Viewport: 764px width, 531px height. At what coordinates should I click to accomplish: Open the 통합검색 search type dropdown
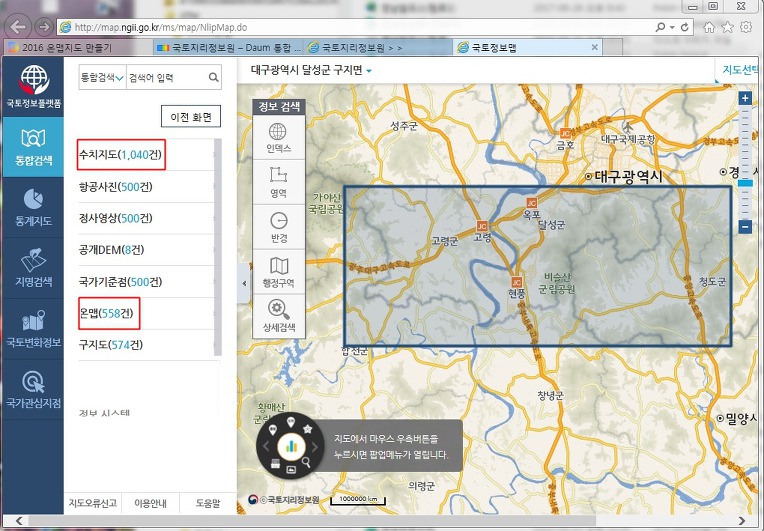coord(102,77)
